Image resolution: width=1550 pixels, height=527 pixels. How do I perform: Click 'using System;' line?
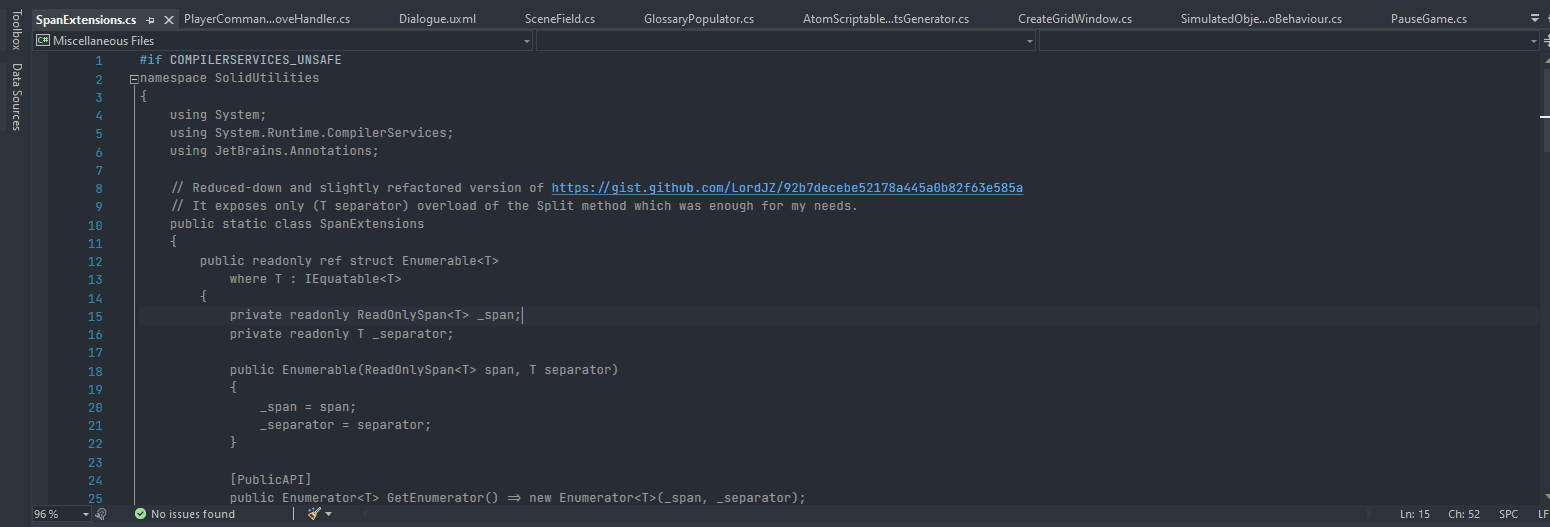(x=218, y=115)
